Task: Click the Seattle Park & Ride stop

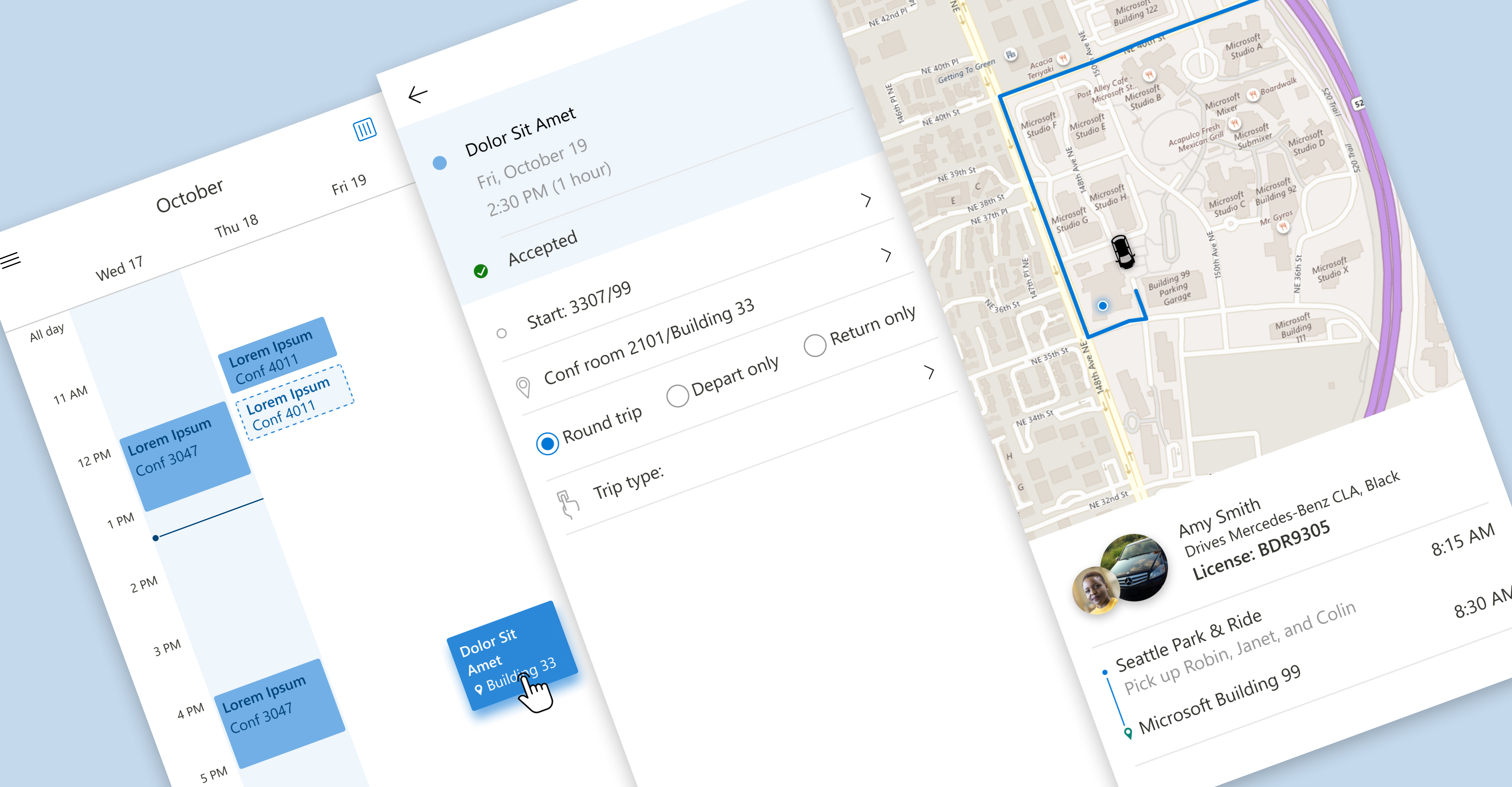Action: tap(1189, 640)
